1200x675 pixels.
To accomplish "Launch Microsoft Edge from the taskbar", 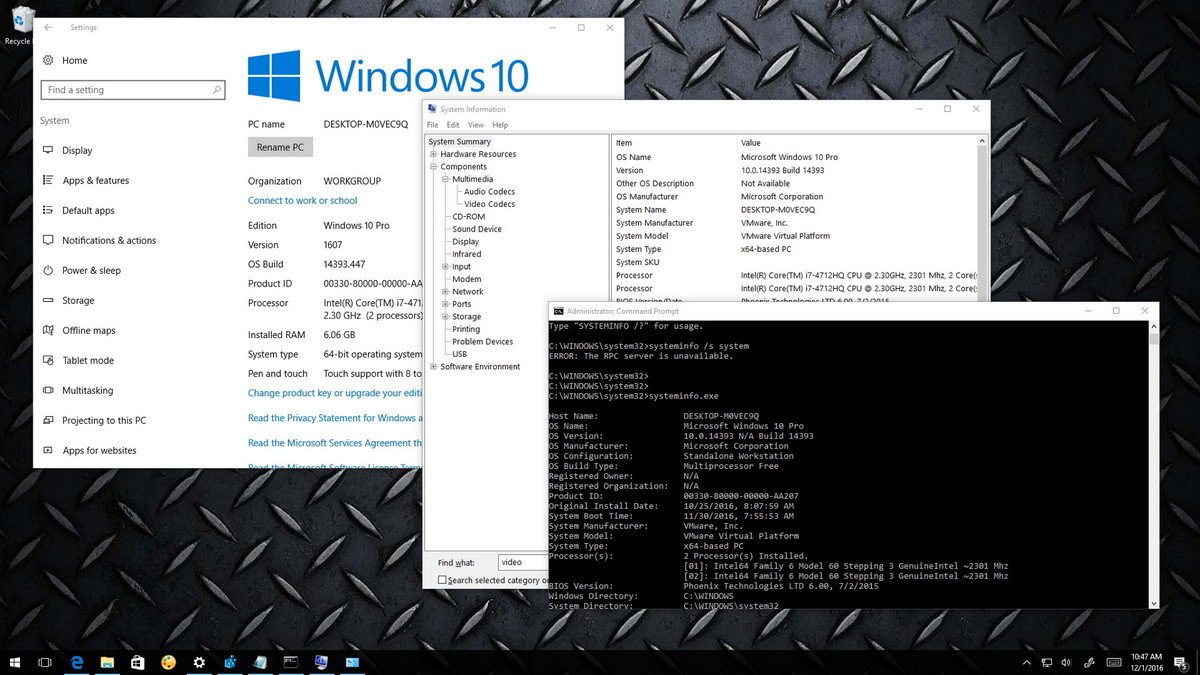I will pos(76,662).
